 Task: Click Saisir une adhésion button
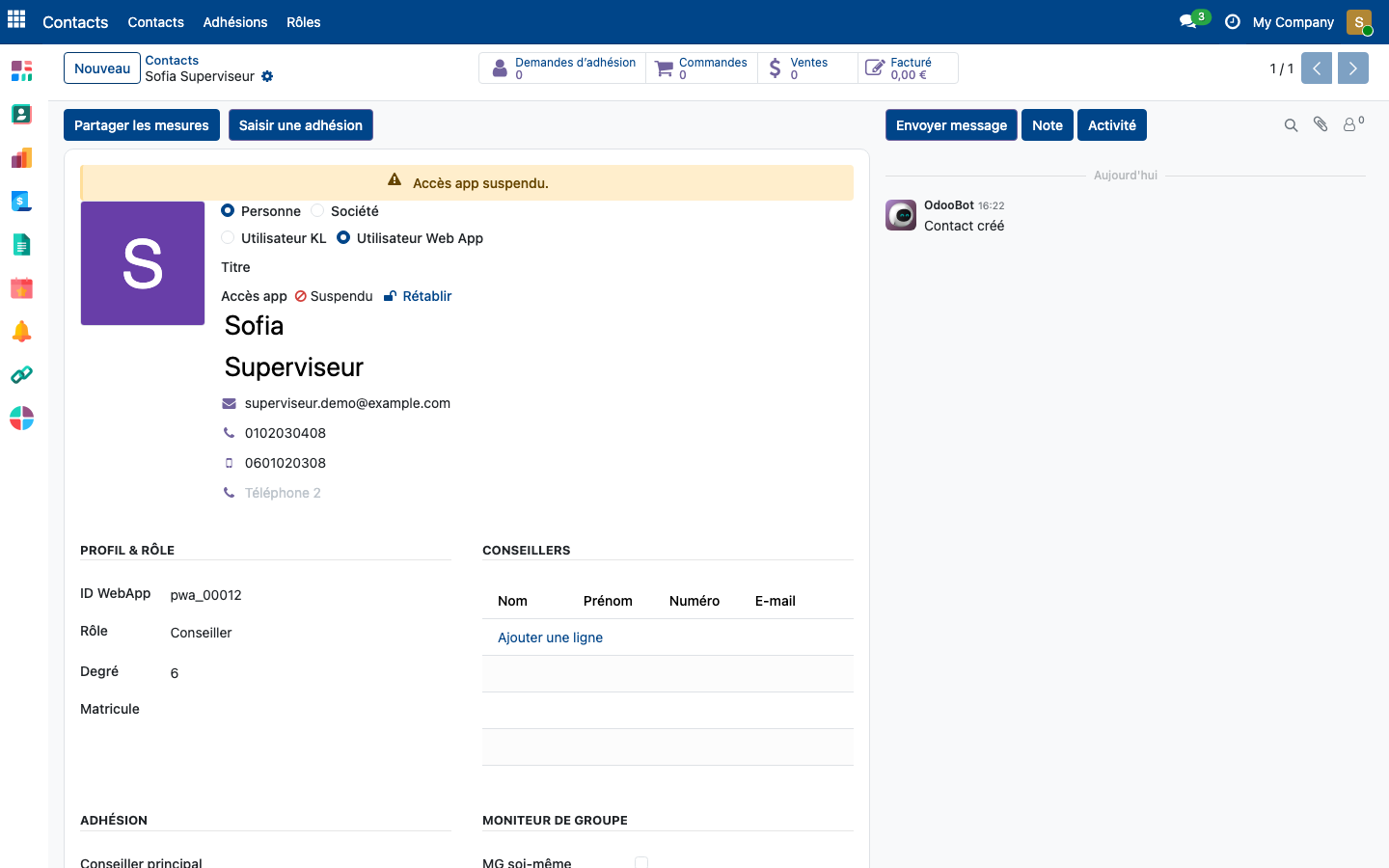click(301, 125)
